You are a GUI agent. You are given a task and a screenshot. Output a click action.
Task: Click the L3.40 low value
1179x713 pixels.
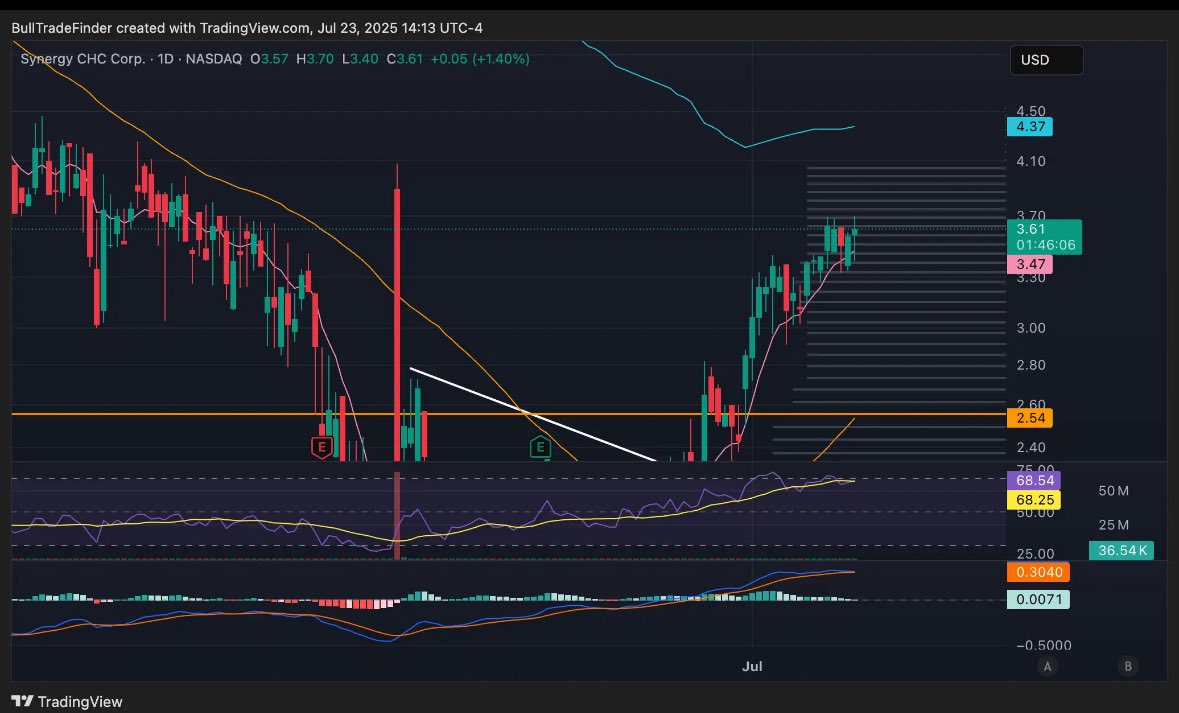click(x=360, y=59)
